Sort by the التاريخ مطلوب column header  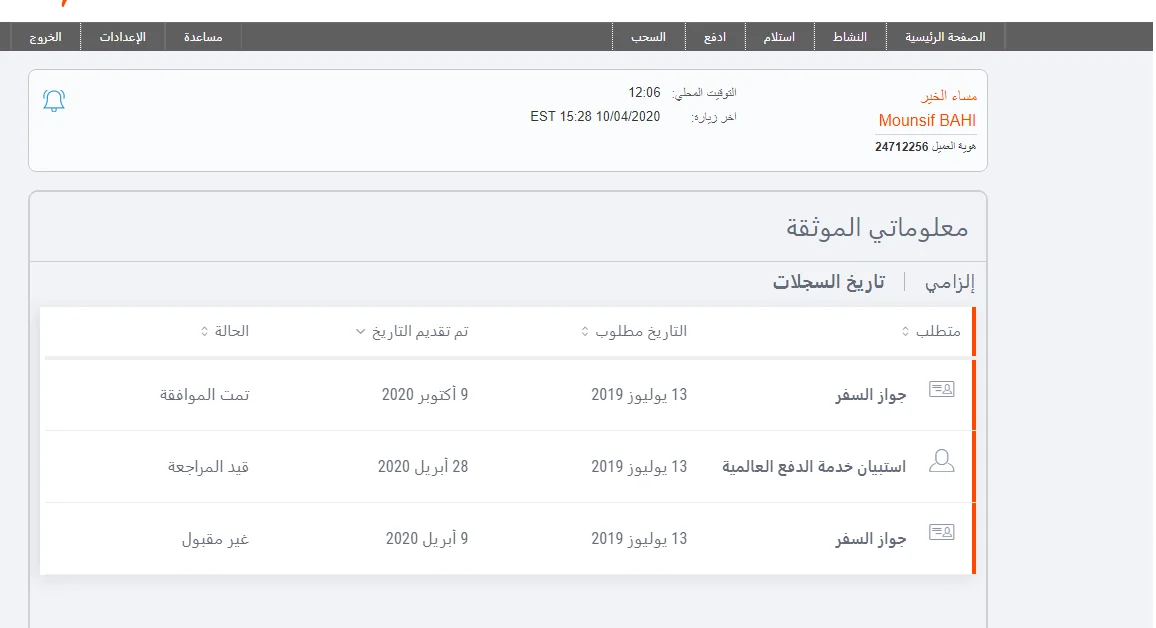634,331
